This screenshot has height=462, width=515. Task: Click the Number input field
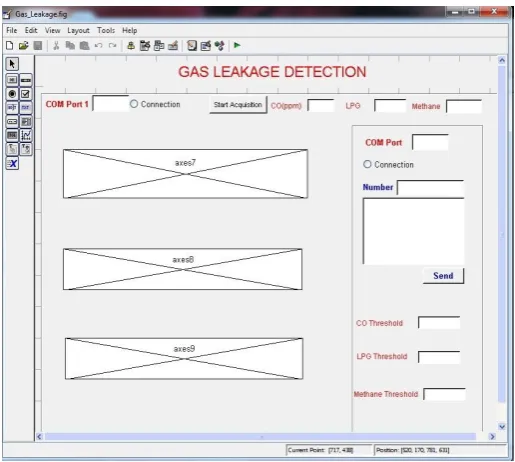(x=431, y=188)
